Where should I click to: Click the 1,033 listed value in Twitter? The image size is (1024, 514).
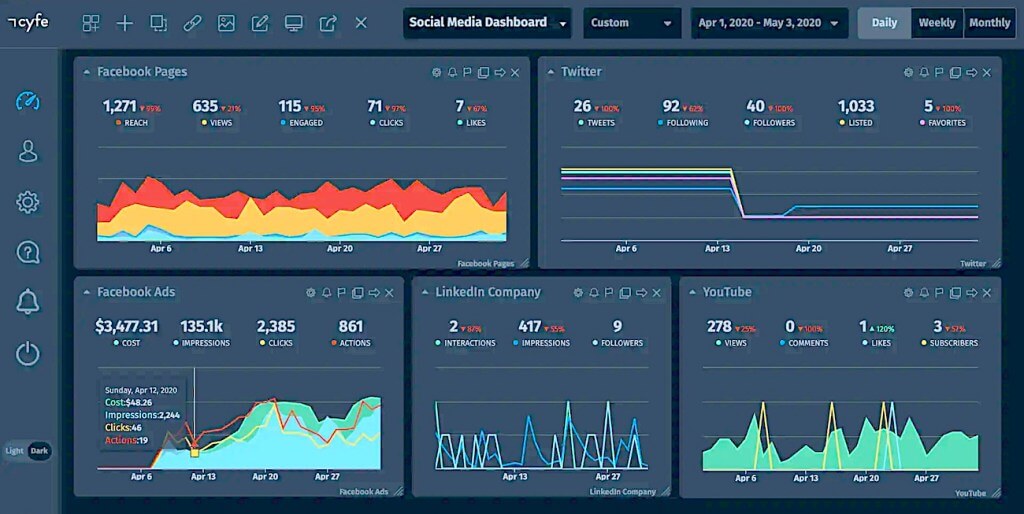coord(856,106)
